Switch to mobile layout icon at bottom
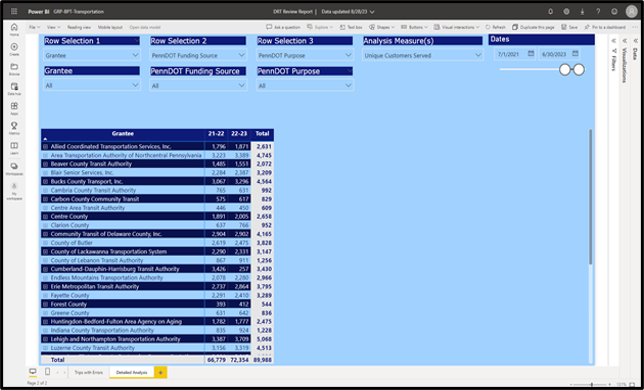This screenshot has height=390, width=644. [x=47, y=372]
